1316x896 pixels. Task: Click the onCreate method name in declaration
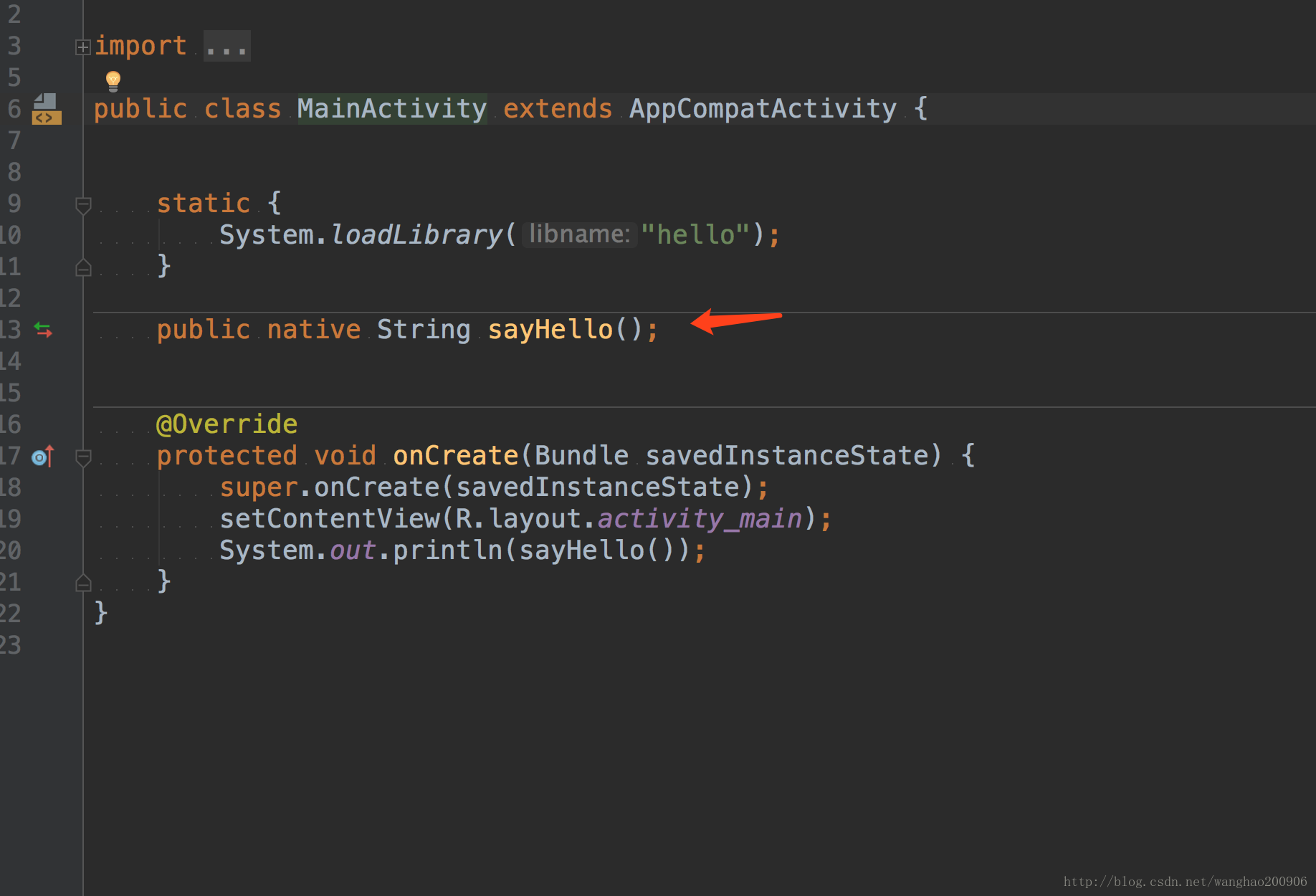(456, 456)
